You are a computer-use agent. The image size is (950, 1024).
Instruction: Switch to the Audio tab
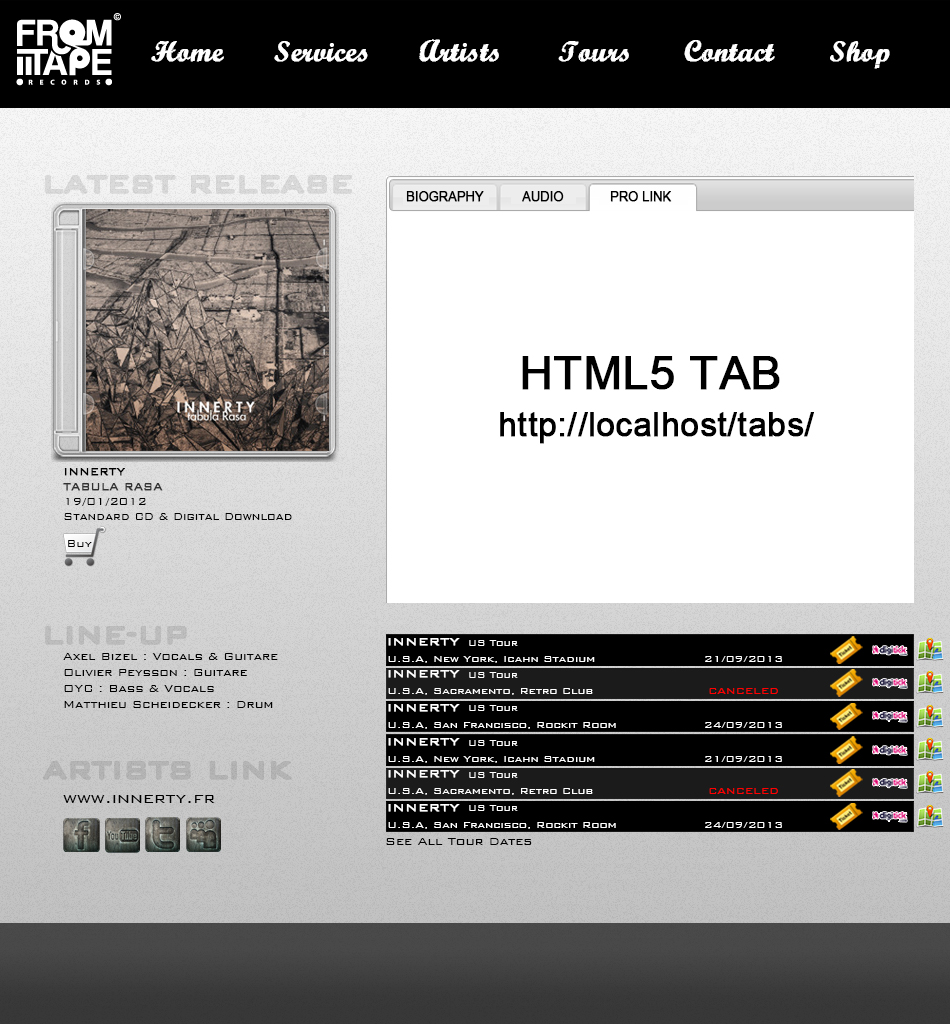coord(543,197)
